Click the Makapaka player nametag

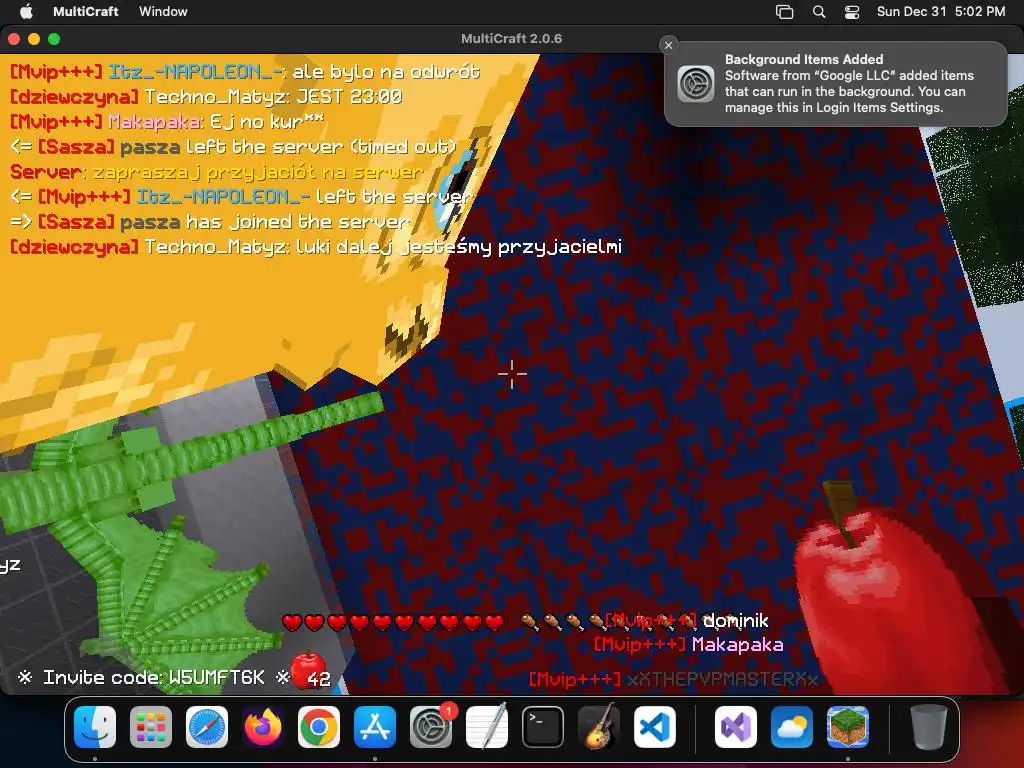tap(688, 645)
